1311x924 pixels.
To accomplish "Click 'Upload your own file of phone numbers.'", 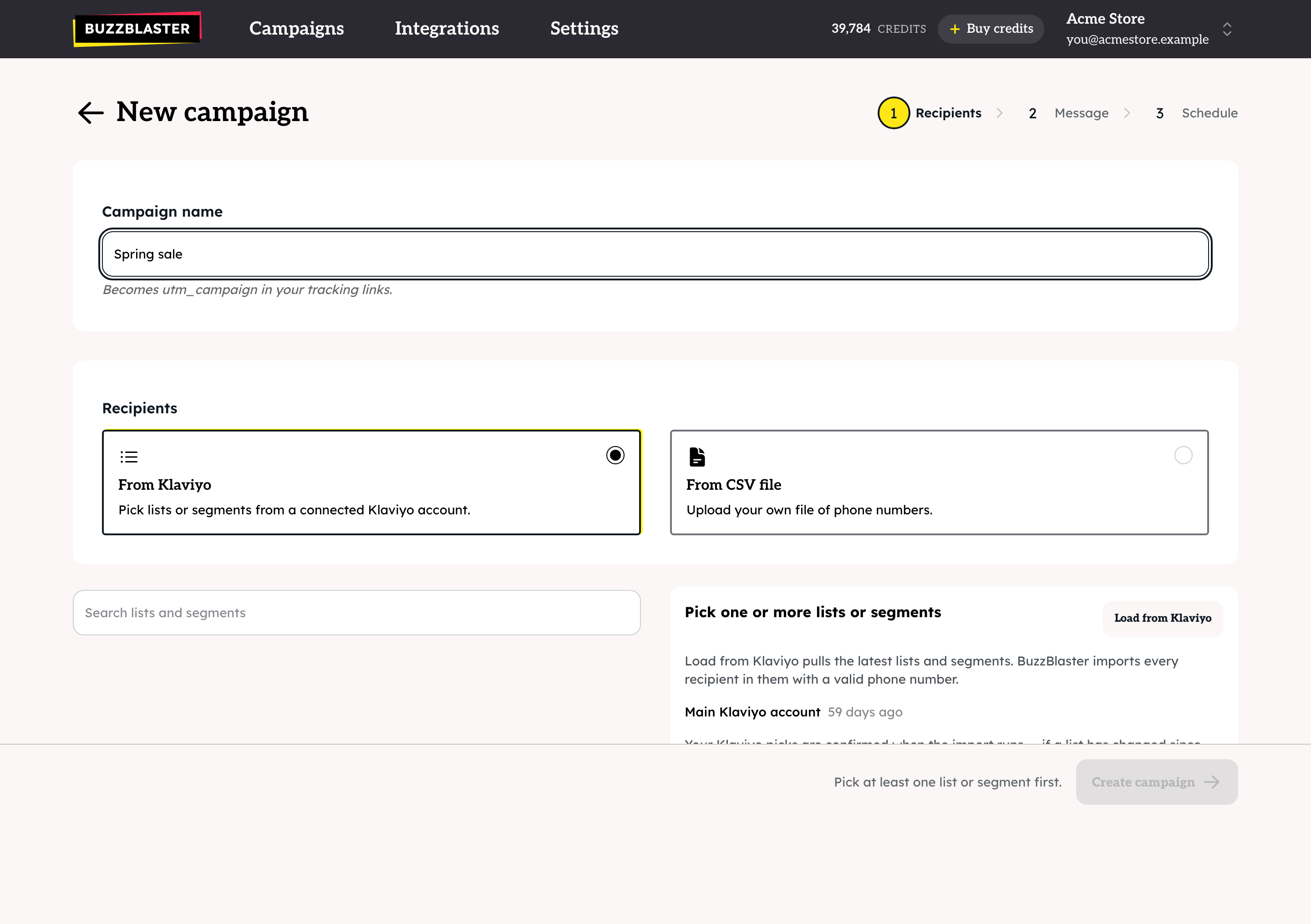I will point(809,510).
